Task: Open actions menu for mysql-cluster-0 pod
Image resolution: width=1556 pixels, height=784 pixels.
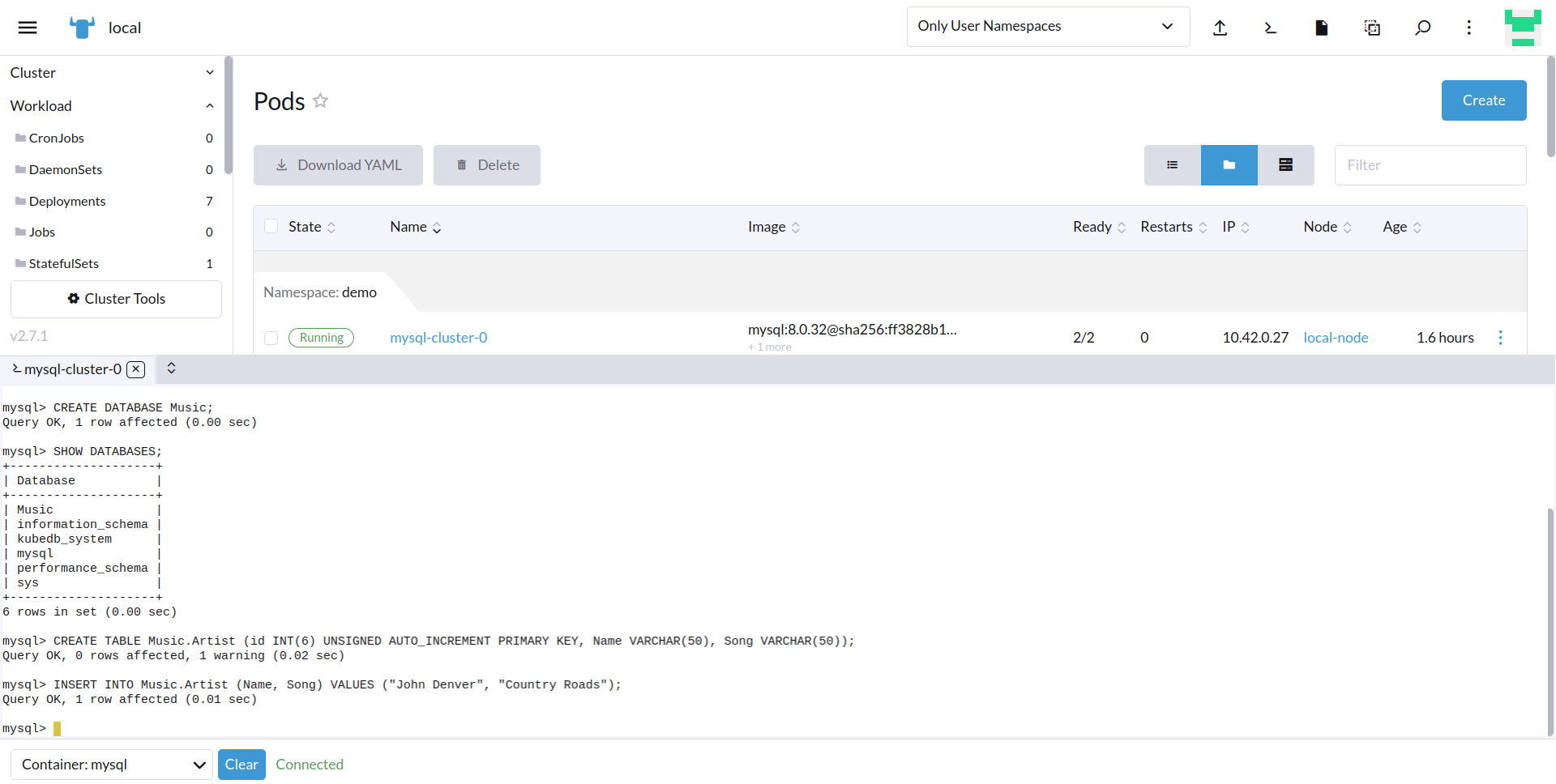Action: point(1501,337)
